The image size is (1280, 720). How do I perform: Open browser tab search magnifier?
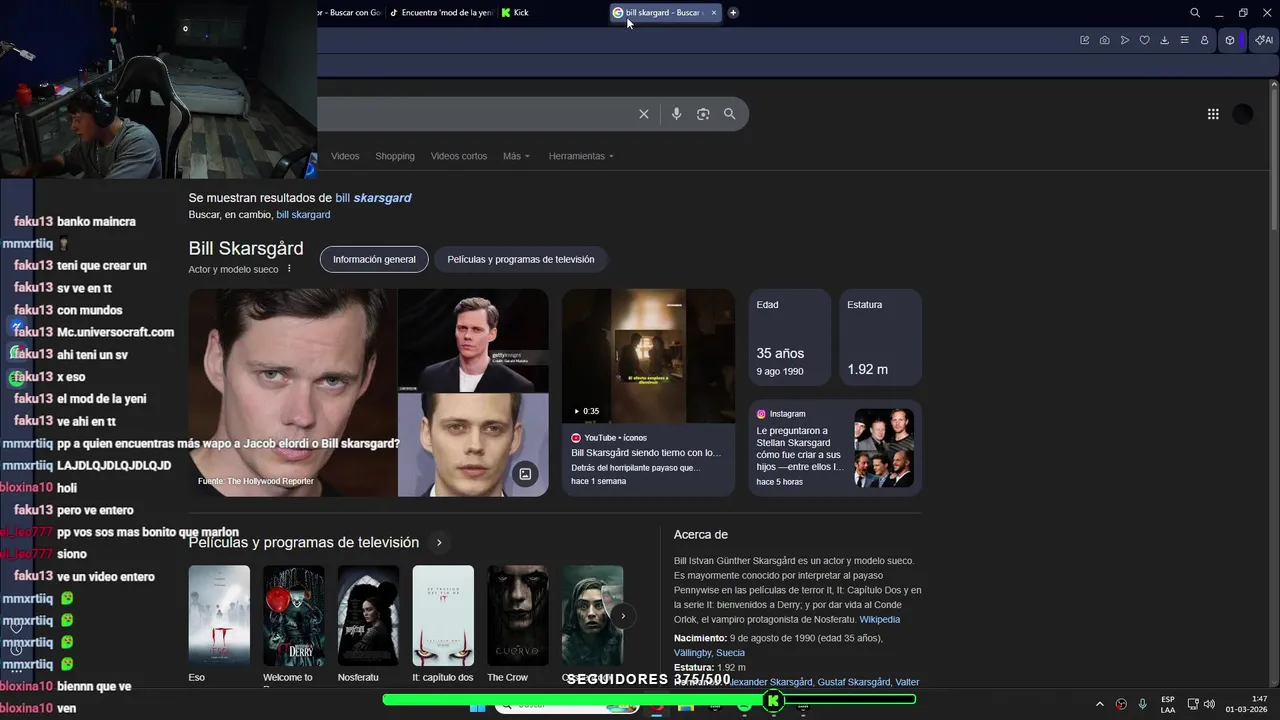click(x=1195, y=13)
